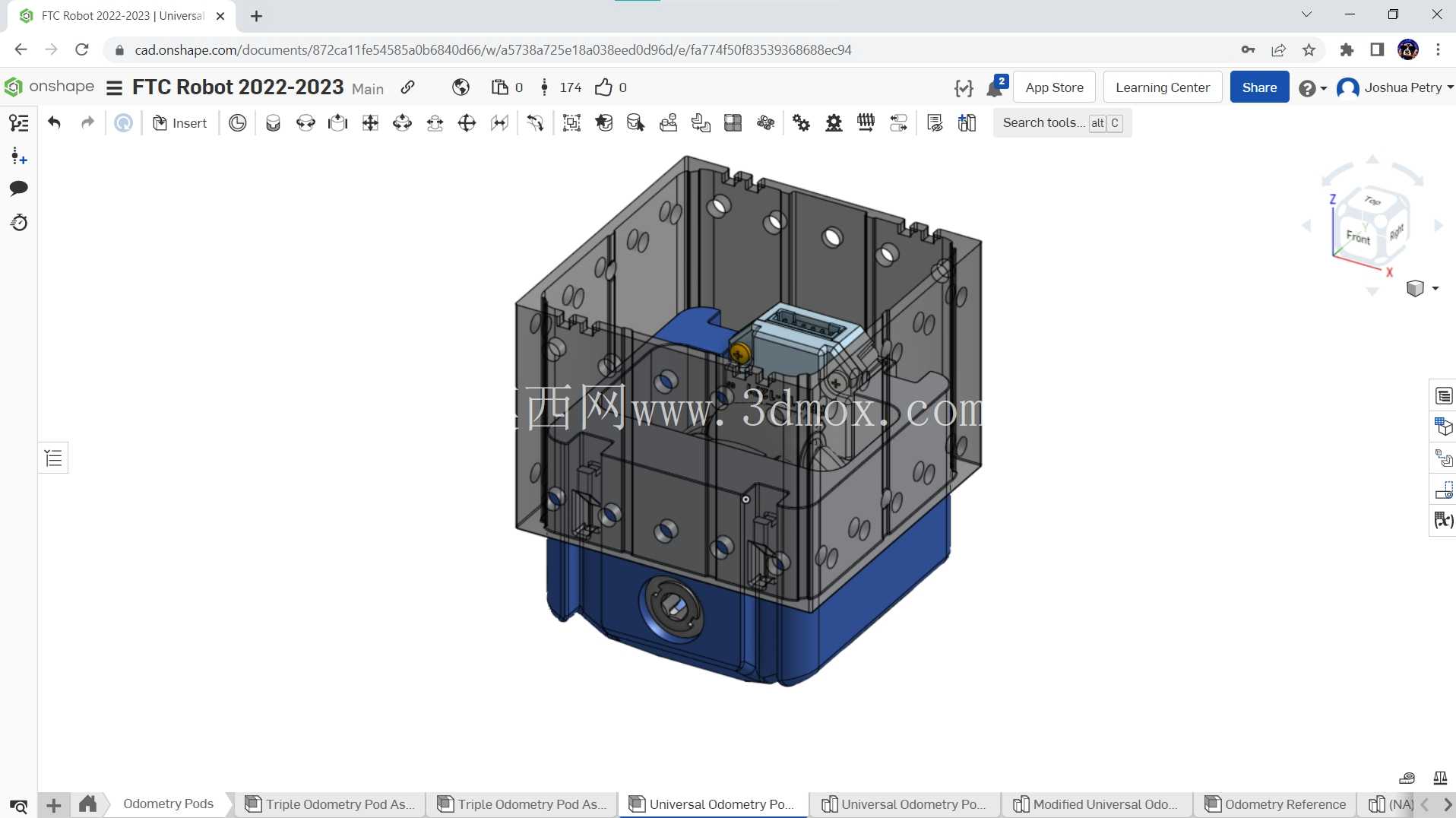The height and width of the screenshot is (818, 1456).
Task: Click the star-on-cylinder mate connector icon
Action: (604, 123)
